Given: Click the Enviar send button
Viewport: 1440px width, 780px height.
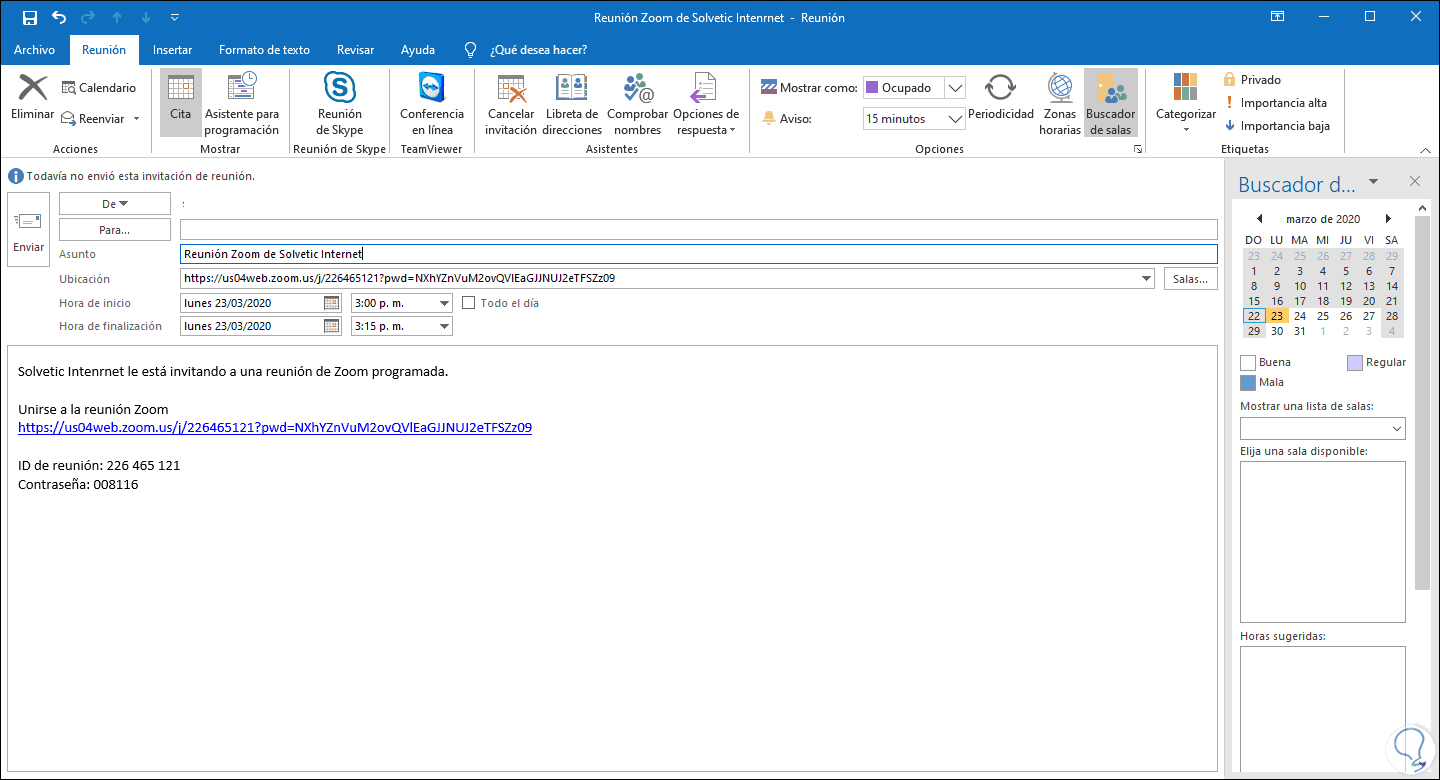Looking at the screenshot, I should point(28,230).
